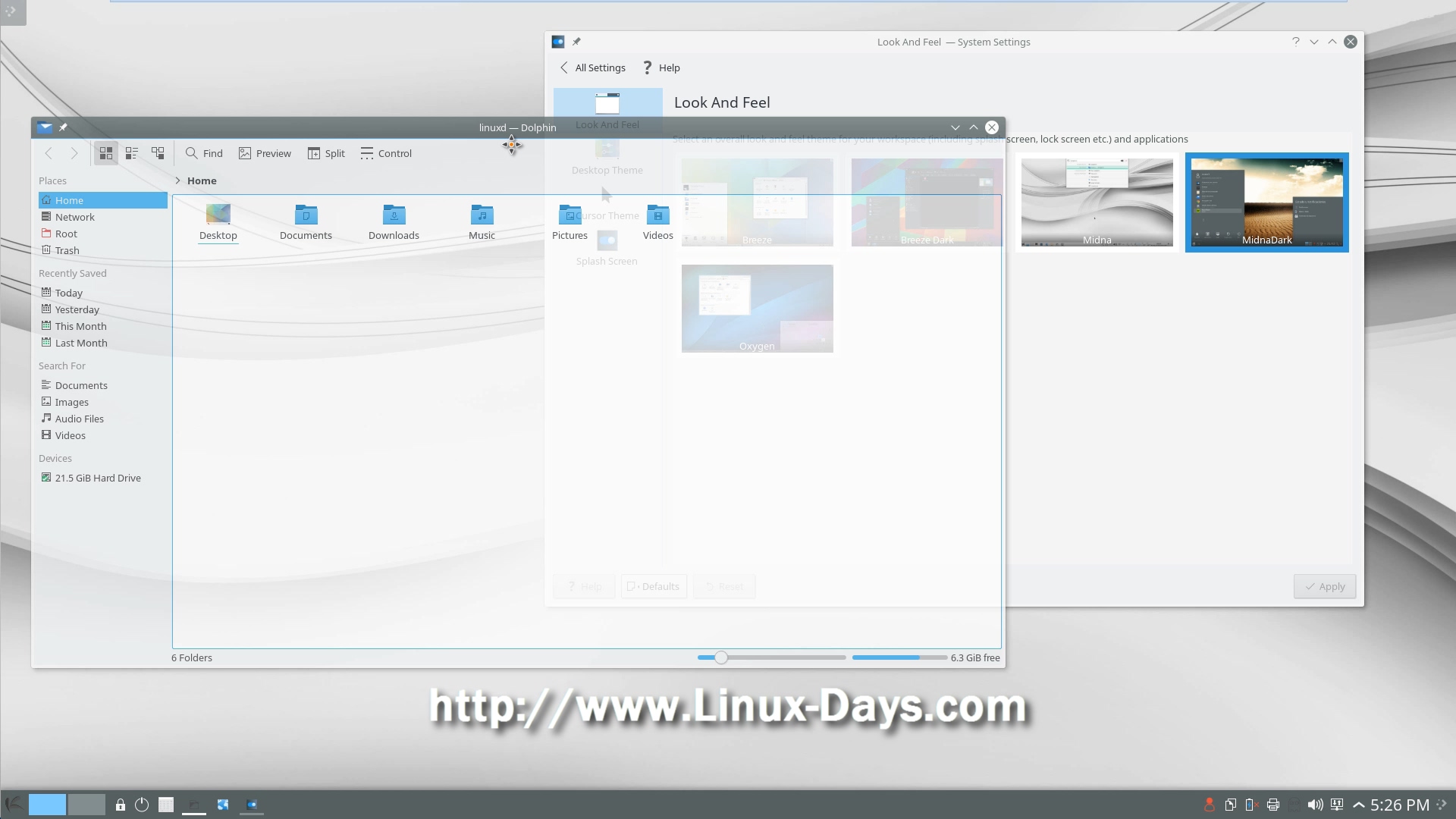
Task: Open the printer tray icon
Action: pyautogui.click(x=1273, y=805)
